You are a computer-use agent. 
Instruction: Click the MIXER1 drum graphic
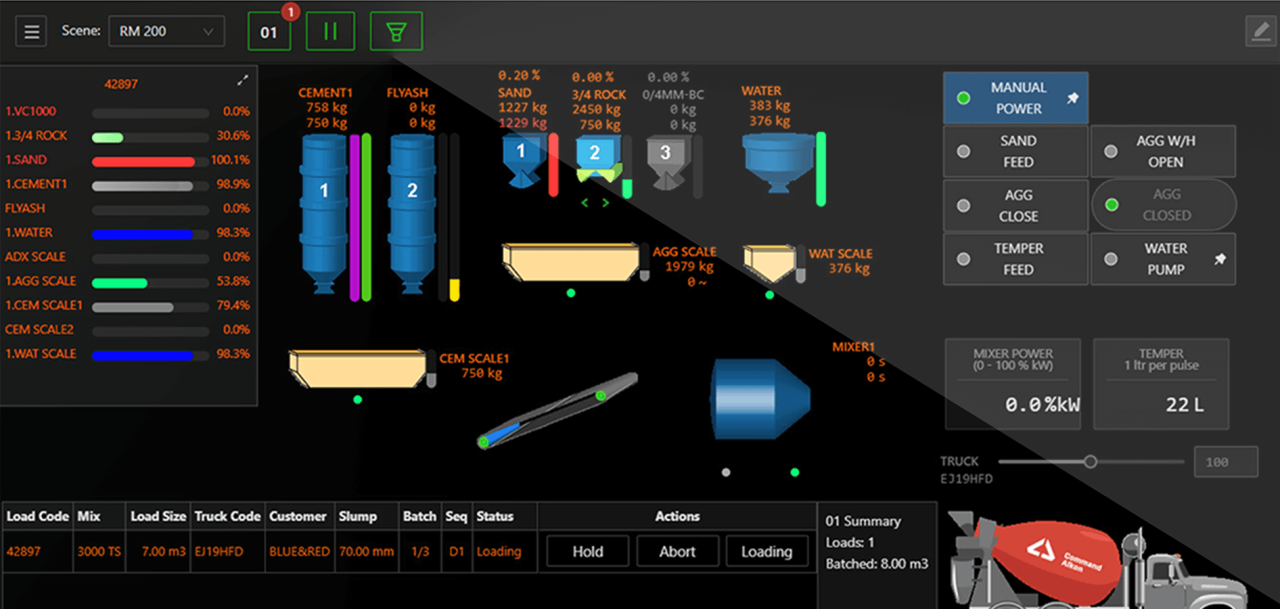coord(760,400)
